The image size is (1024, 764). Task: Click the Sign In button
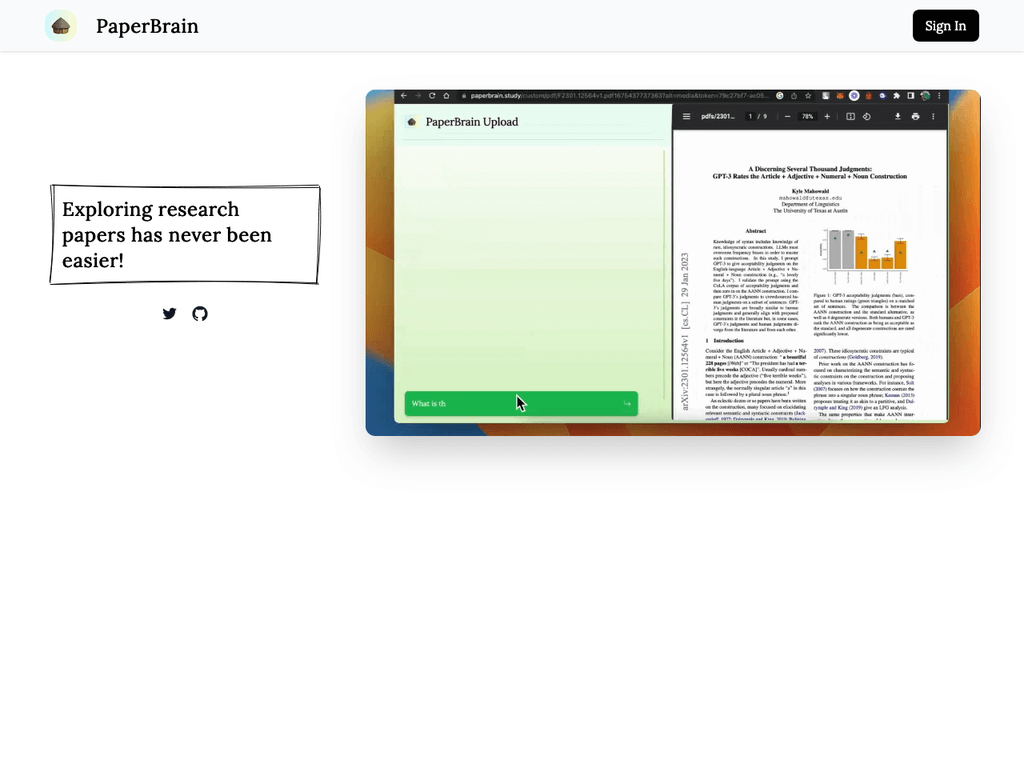pos(945,25)
